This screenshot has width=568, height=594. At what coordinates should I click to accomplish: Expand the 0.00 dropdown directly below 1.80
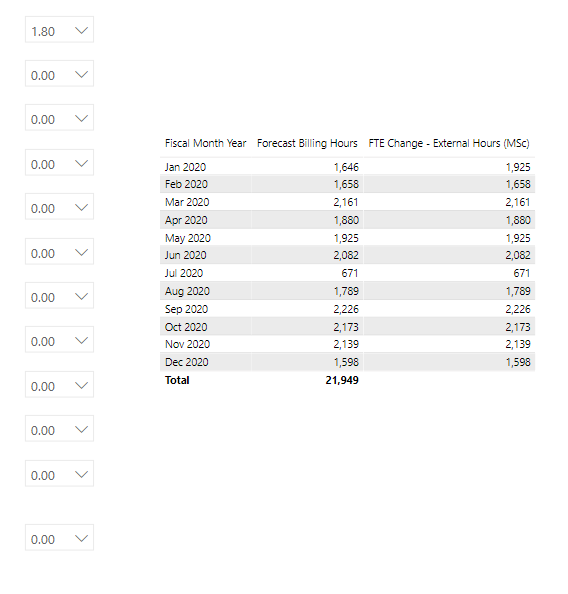[x=59, y=74]
